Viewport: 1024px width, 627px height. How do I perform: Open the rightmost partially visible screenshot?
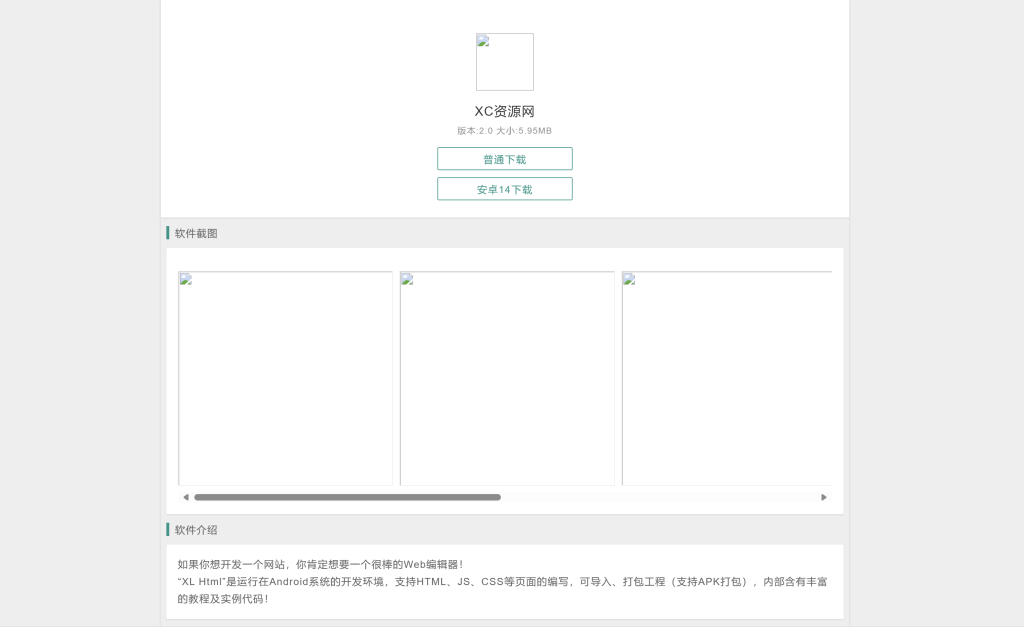727,378
